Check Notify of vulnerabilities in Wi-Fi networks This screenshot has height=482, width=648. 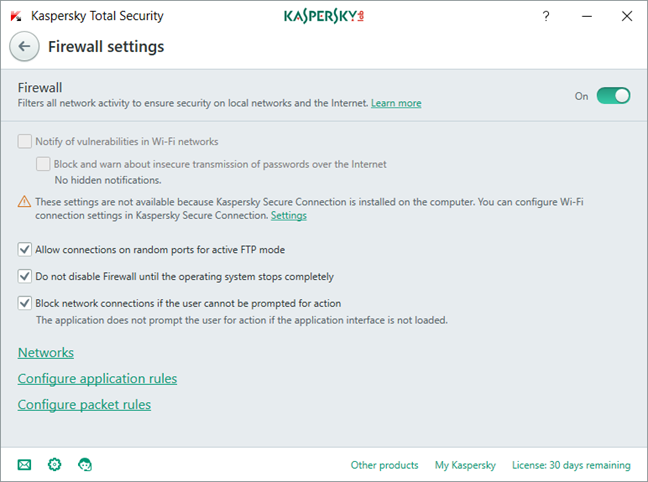click(25, 141)
